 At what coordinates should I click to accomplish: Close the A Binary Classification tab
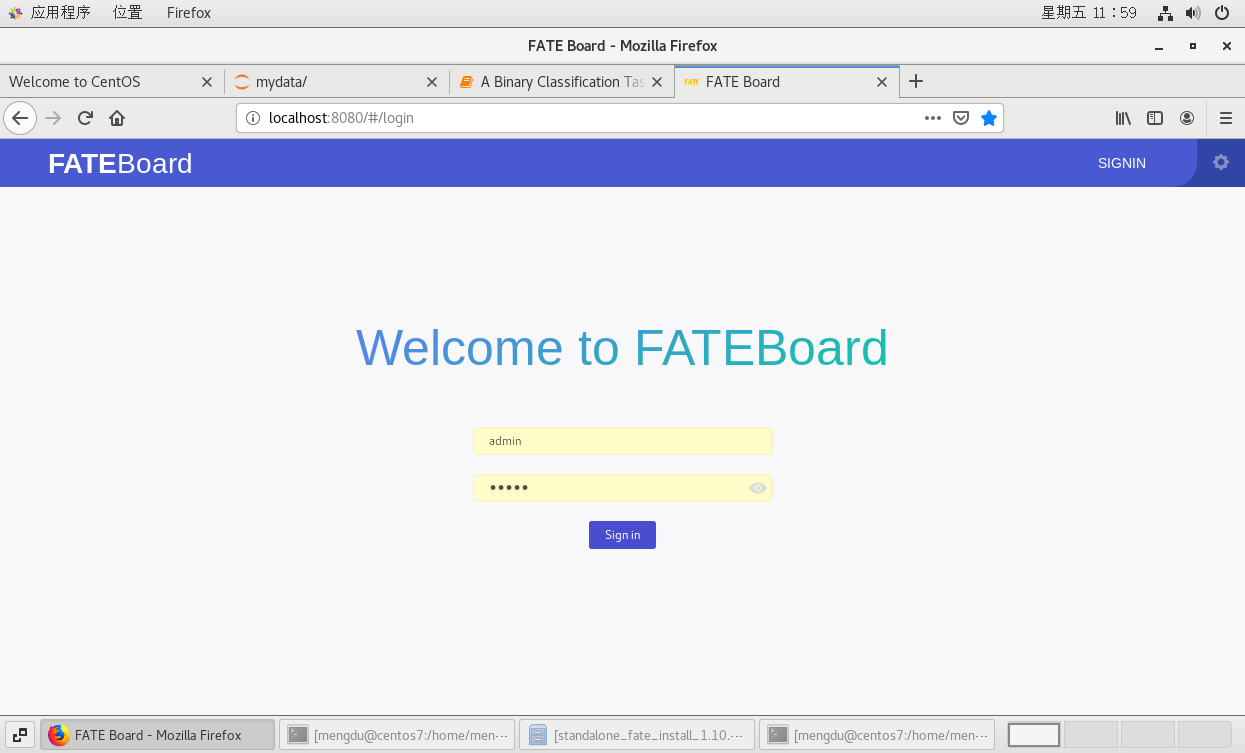(x=657, y=82)
